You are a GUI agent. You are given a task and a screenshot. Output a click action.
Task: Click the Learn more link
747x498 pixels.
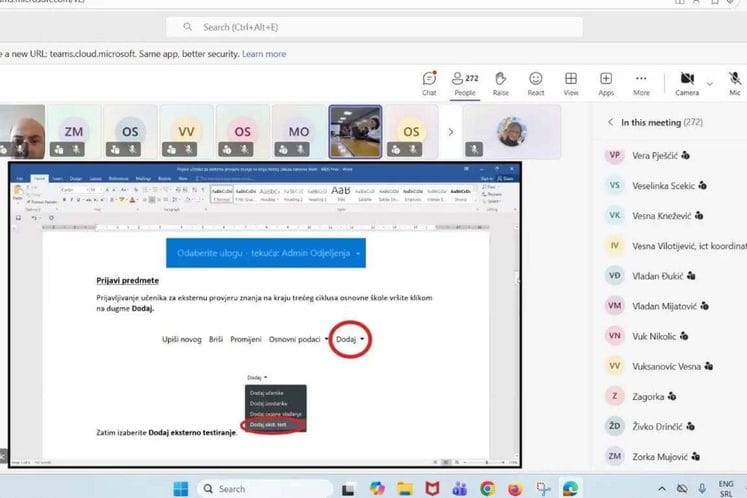click(x=263, y=54)
